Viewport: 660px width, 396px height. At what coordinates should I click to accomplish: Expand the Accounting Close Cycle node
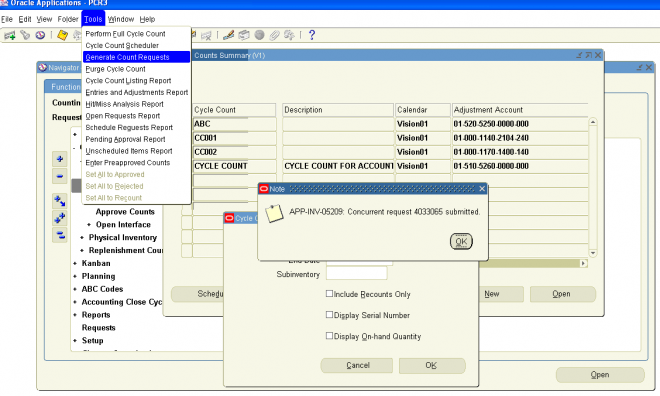click(x=75, y=302)
